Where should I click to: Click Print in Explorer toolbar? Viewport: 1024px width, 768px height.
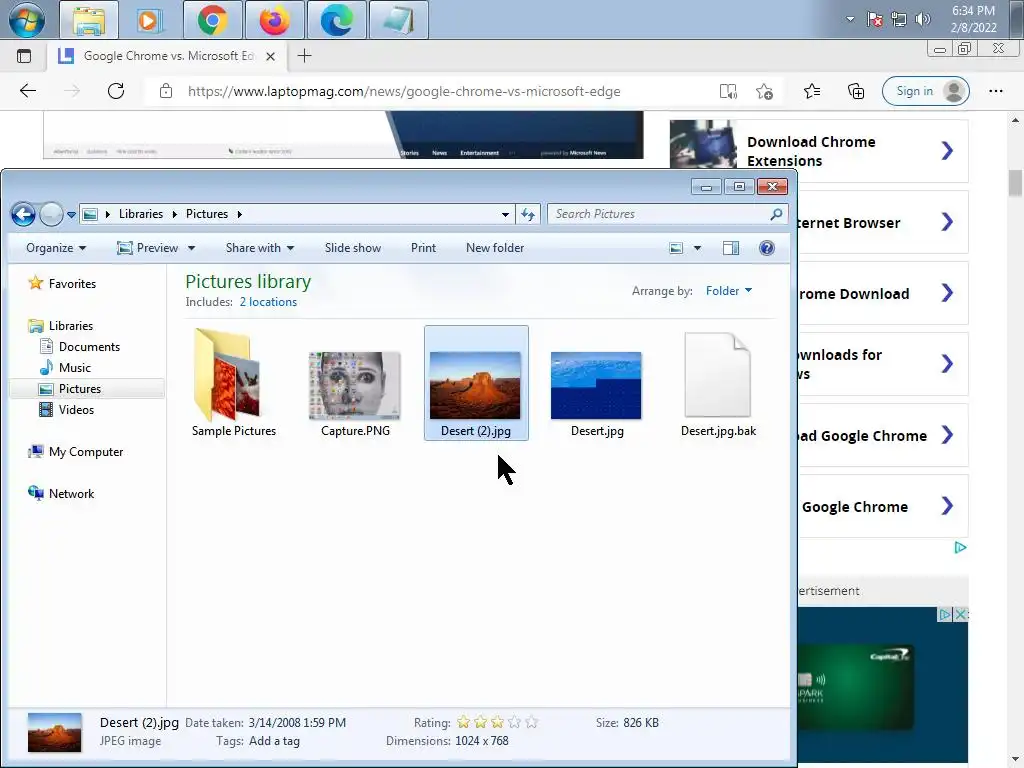tap(423, 248)
